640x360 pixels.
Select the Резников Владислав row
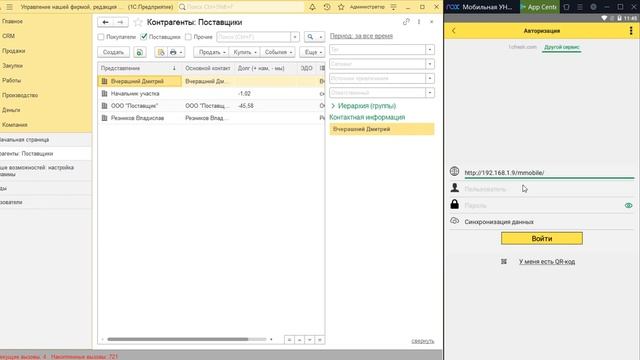[211, 118]
